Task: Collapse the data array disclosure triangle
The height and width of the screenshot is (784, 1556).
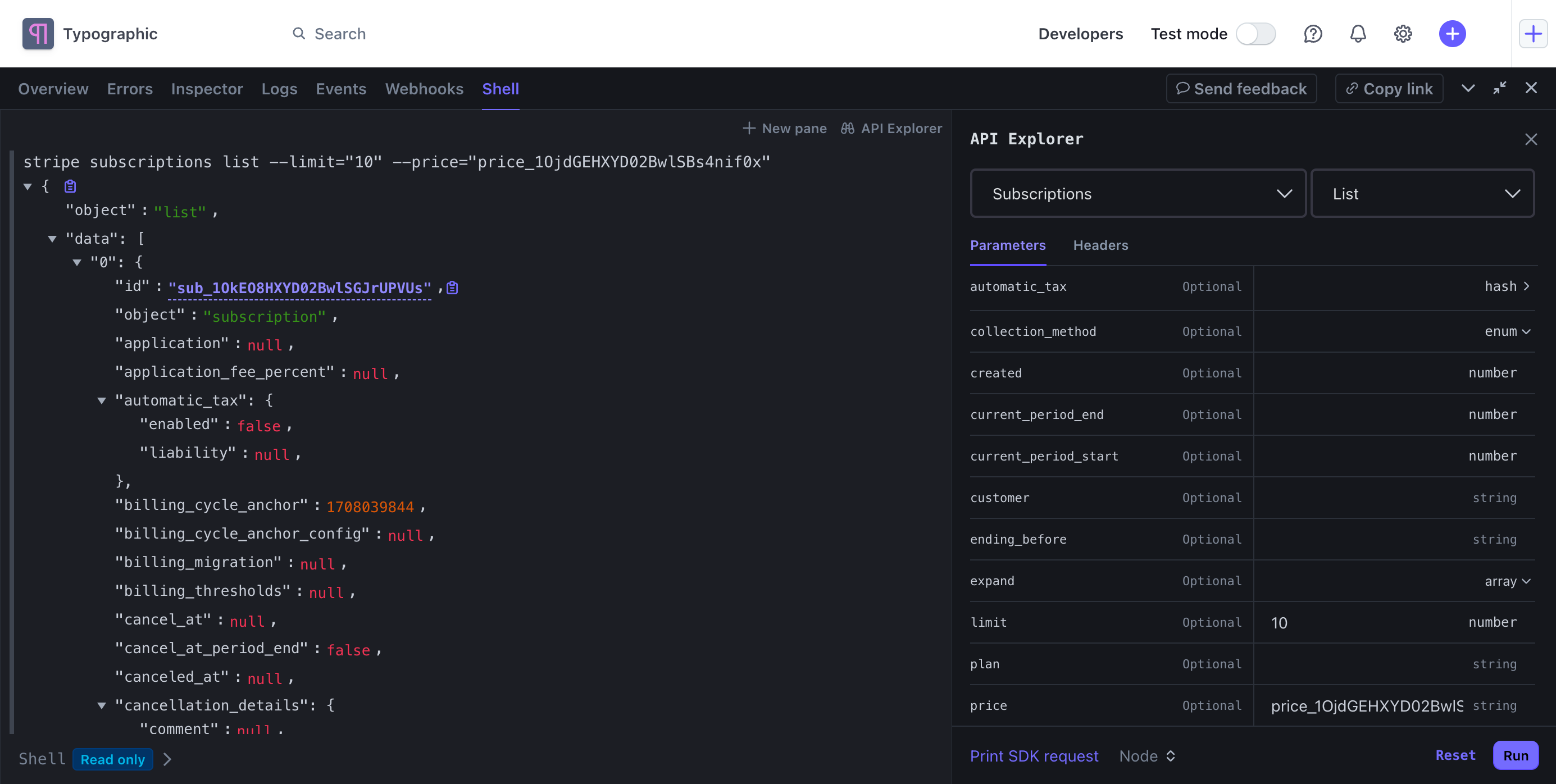Action: [53, 238]
